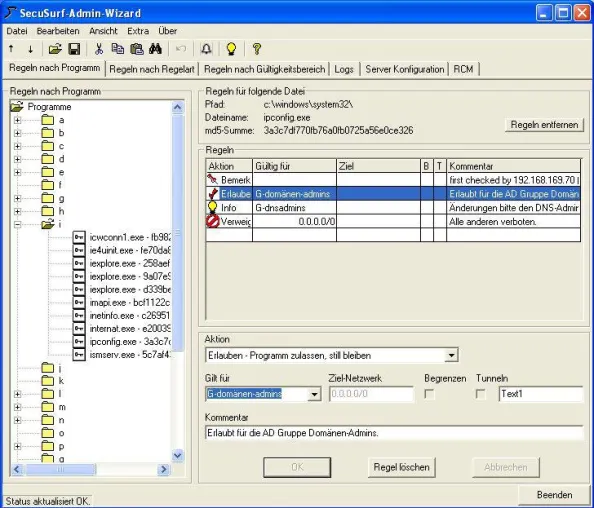Enable the Begrenzen checkbox
This screenshot has width=594, height=508.
click(429, 394)
